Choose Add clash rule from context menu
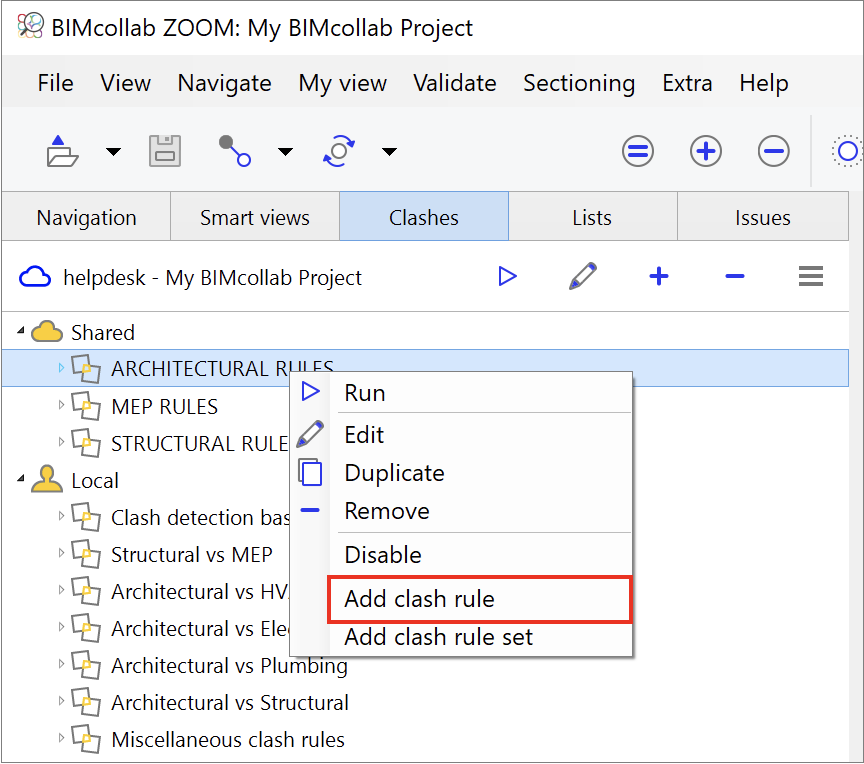Image resolution: width=864 pixels, height=764 pixels. click(479, 599)
